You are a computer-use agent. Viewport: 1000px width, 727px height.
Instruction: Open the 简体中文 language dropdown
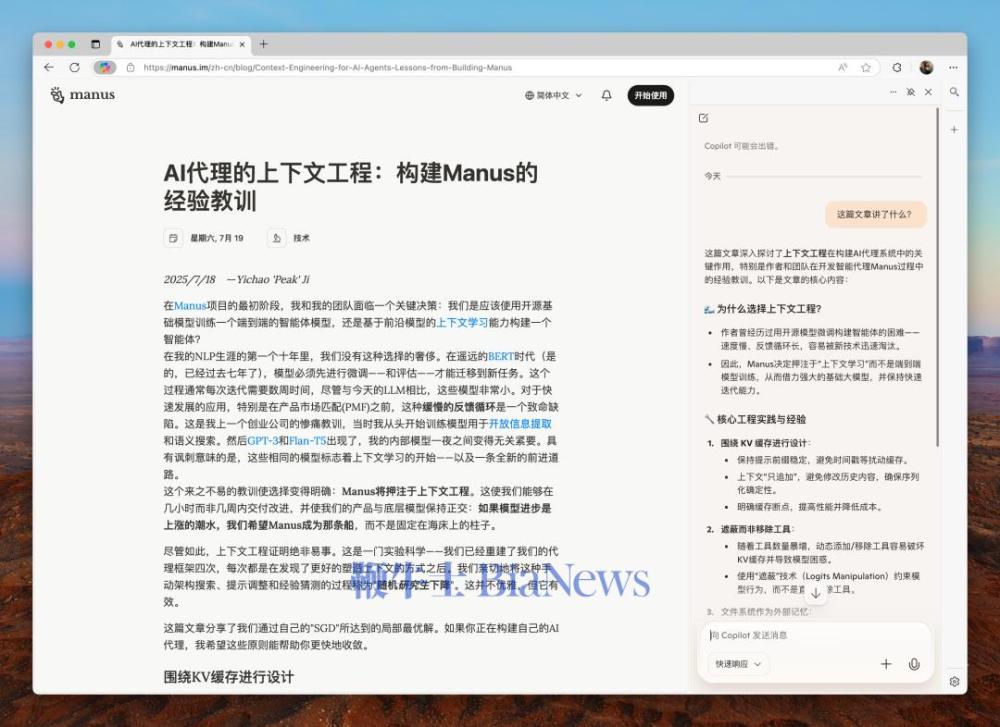(x=553, y=95)
